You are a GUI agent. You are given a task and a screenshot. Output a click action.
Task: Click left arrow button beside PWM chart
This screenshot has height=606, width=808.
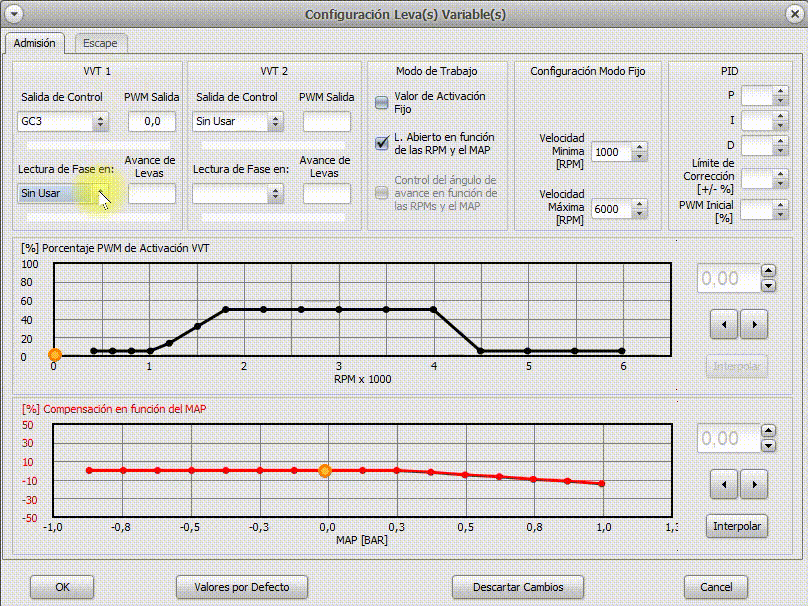724,324
